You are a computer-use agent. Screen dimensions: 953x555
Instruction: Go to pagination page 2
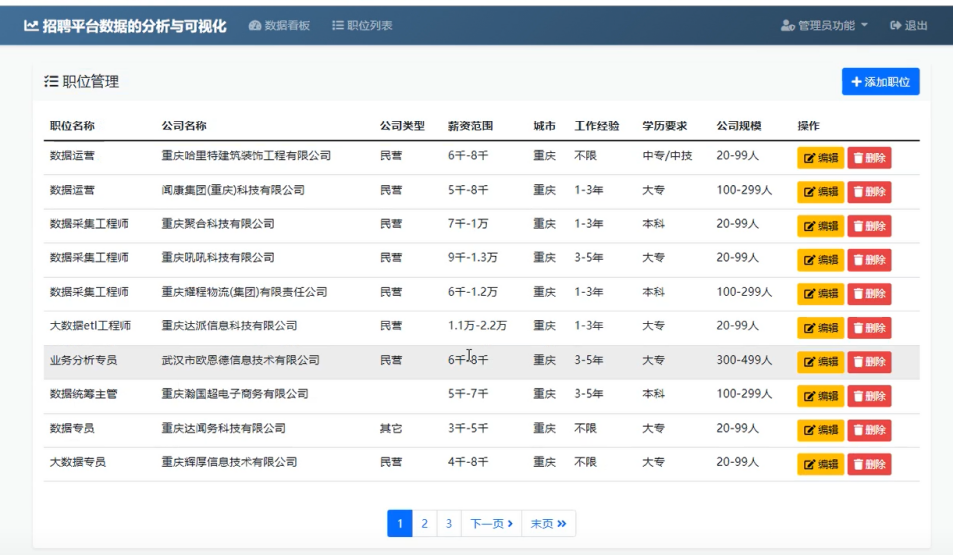(424, 523)
